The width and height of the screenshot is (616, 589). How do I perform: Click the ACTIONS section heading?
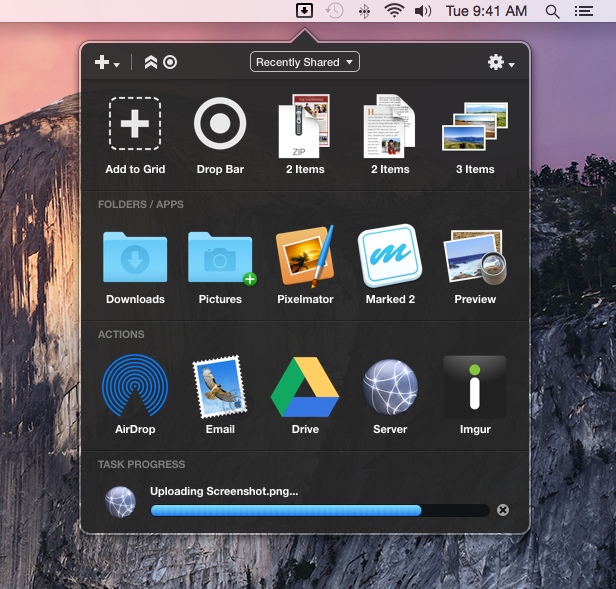[121, 334]
